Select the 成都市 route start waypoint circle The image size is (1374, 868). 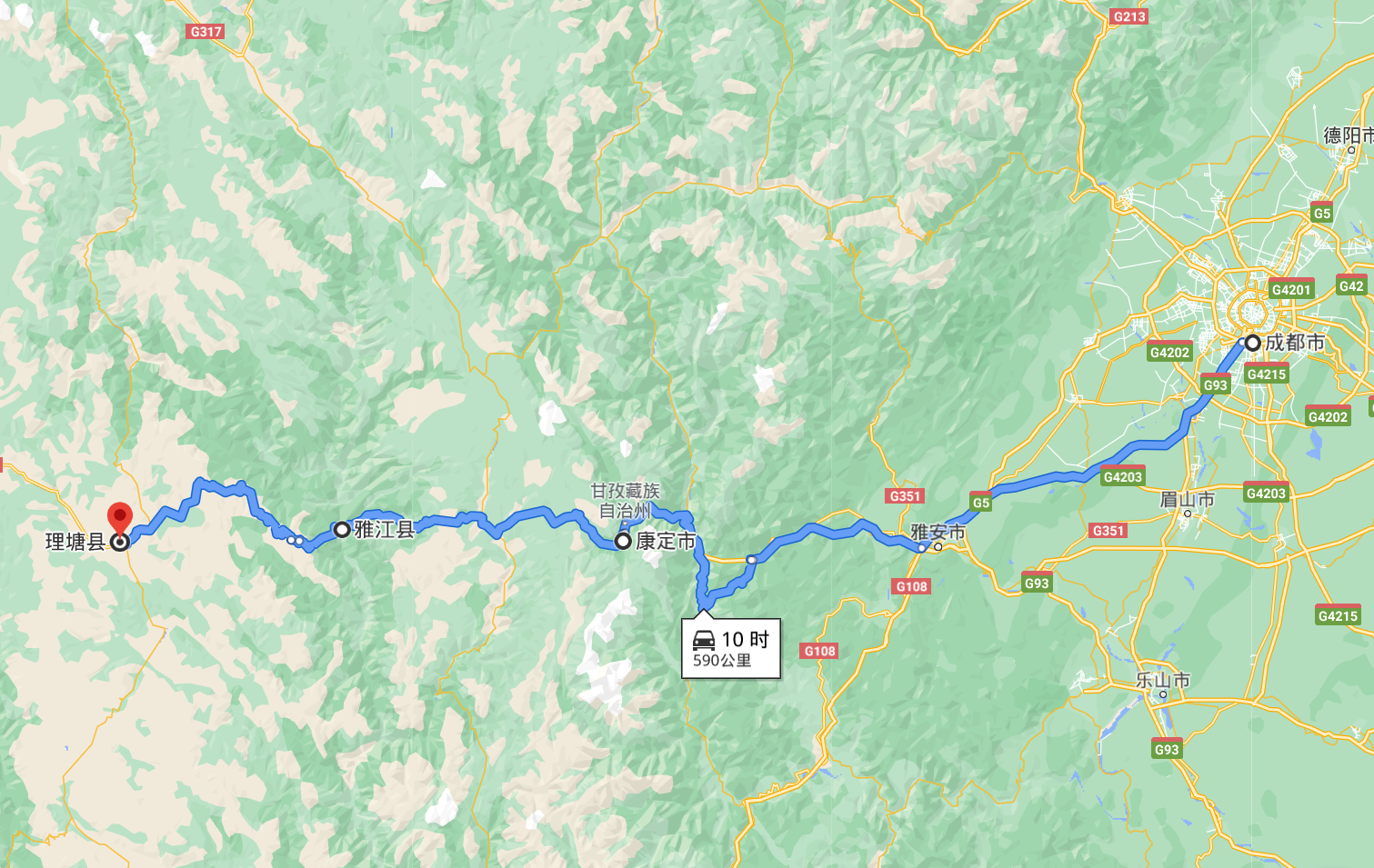click(x=1252, y=343)
